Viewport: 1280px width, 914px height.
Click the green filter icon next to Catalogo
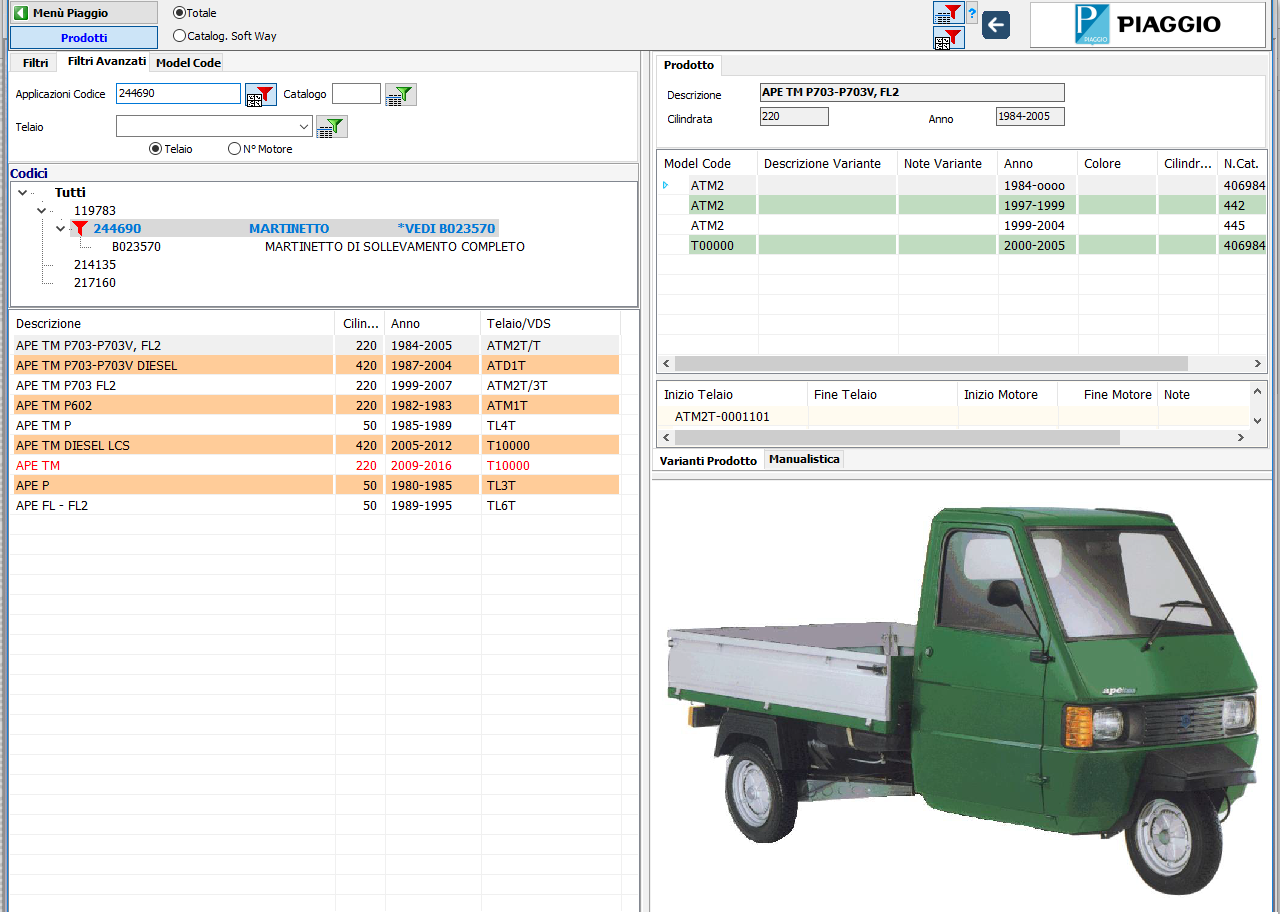coord(401,95)
